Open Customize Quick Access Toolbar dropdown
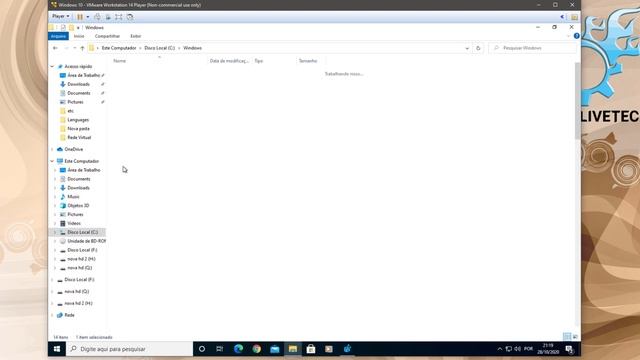Image resolution: width=640 pixels, height=360 pixels. coord(78,28)
